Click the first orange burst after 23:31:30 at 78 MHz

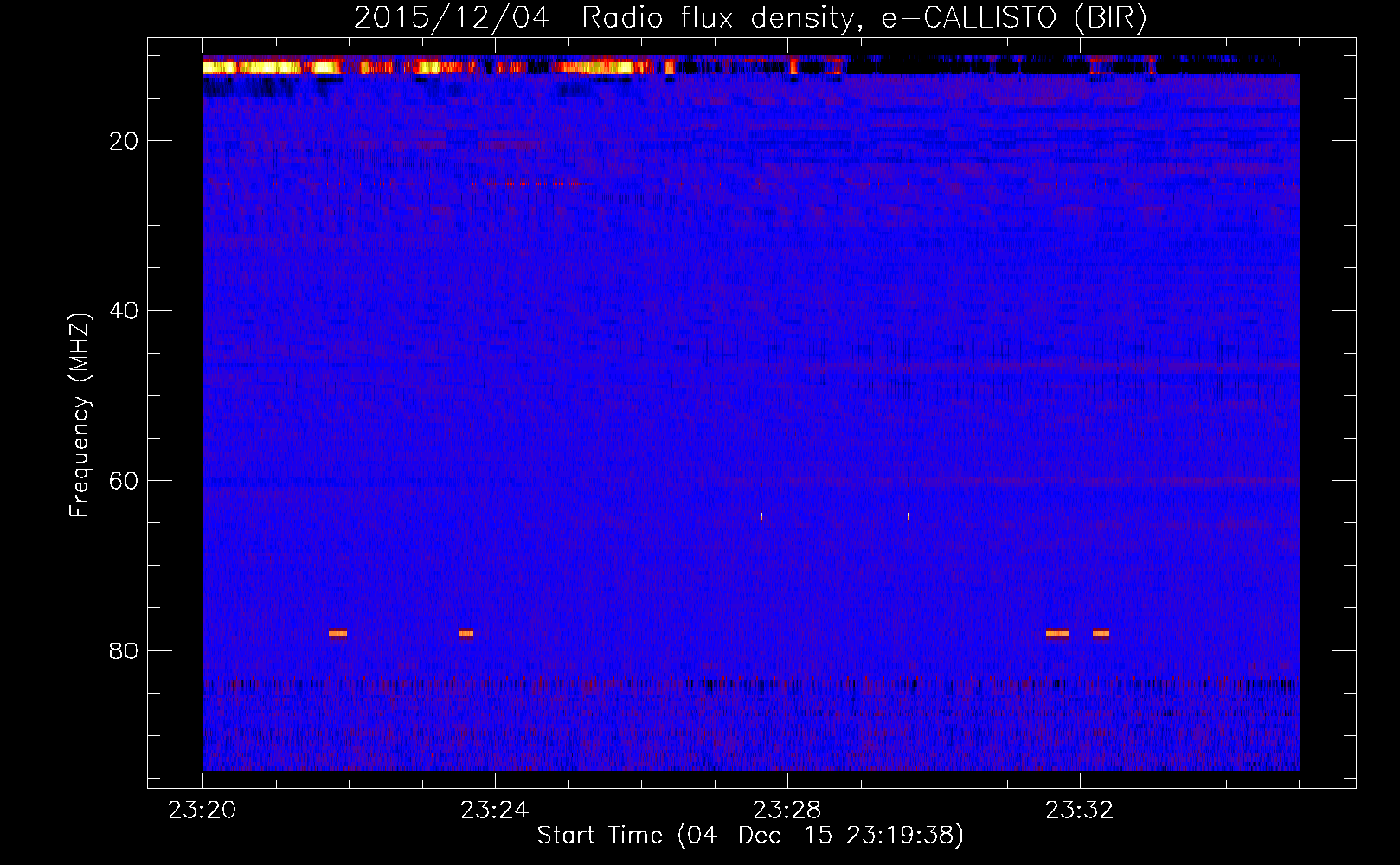pos(1057,633)
